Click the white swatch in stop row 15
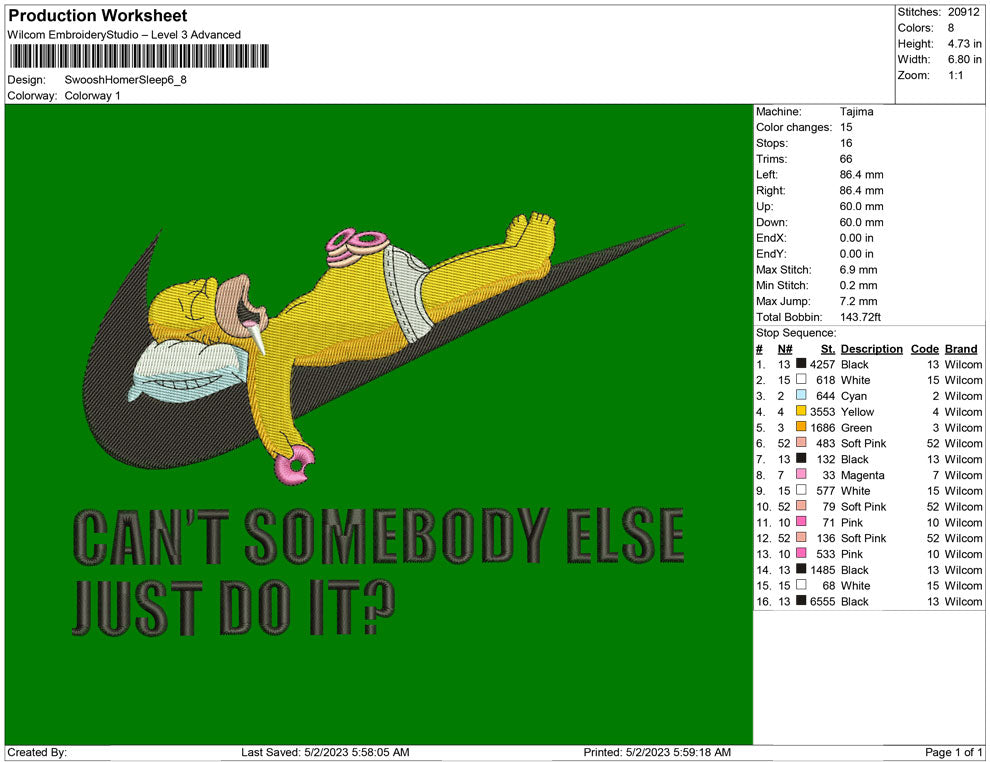Viewport: 990px width, 762px height. pyautogui.click(x=801, y=584)
